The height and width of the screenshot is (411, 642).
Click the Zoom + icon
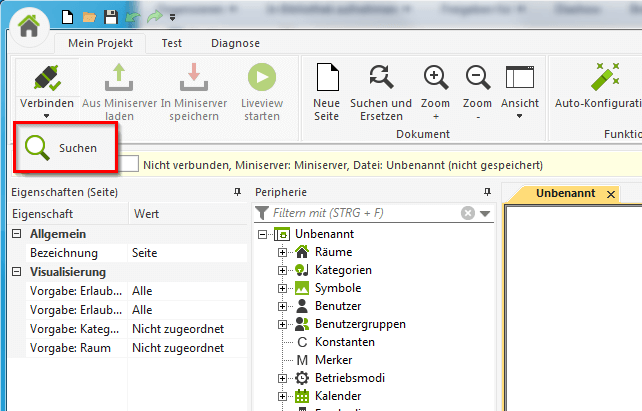click(436, 79)
